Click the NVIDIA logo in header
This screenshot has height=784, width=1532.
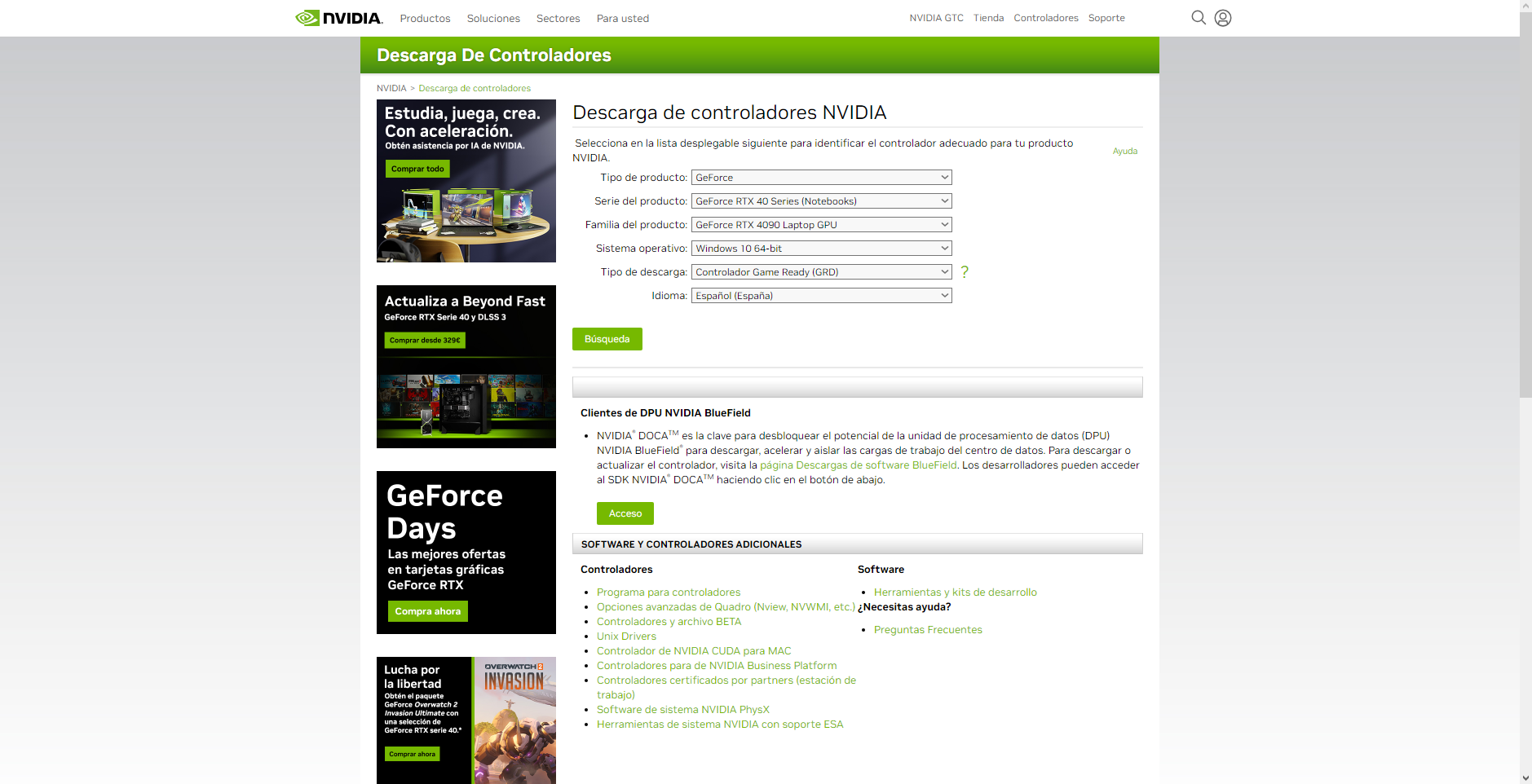[x=339, y=18]
